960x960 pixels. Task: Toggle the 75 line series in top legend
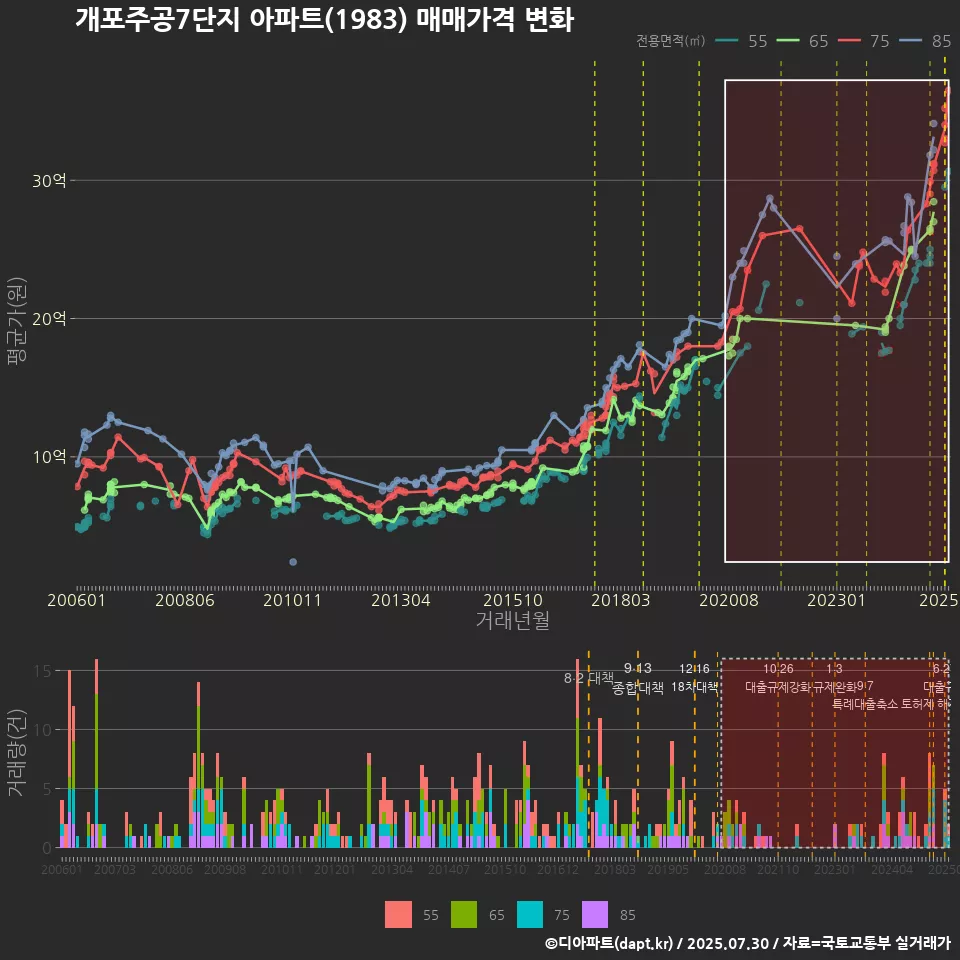864,41
